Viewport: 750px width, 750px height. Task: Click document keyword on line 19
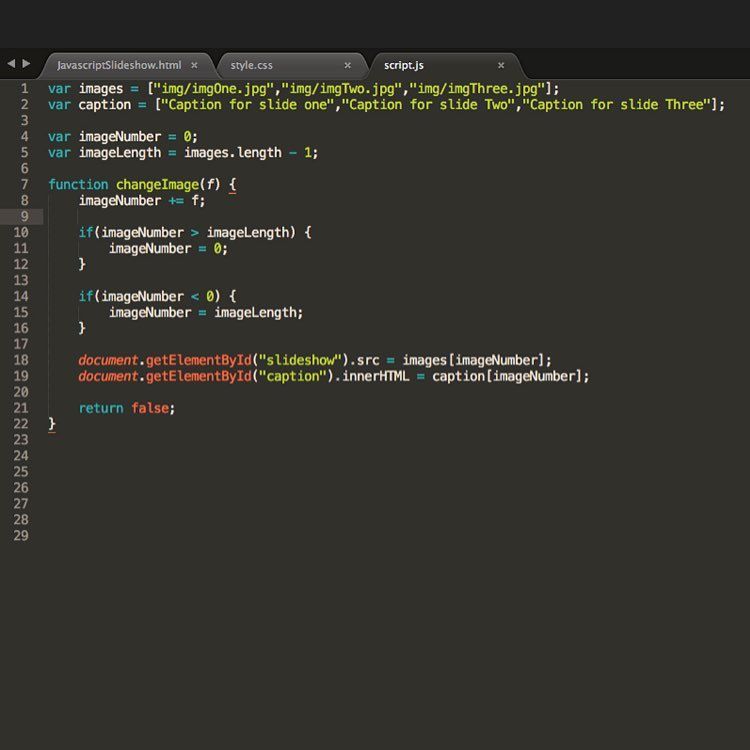(x=109, y=376)
